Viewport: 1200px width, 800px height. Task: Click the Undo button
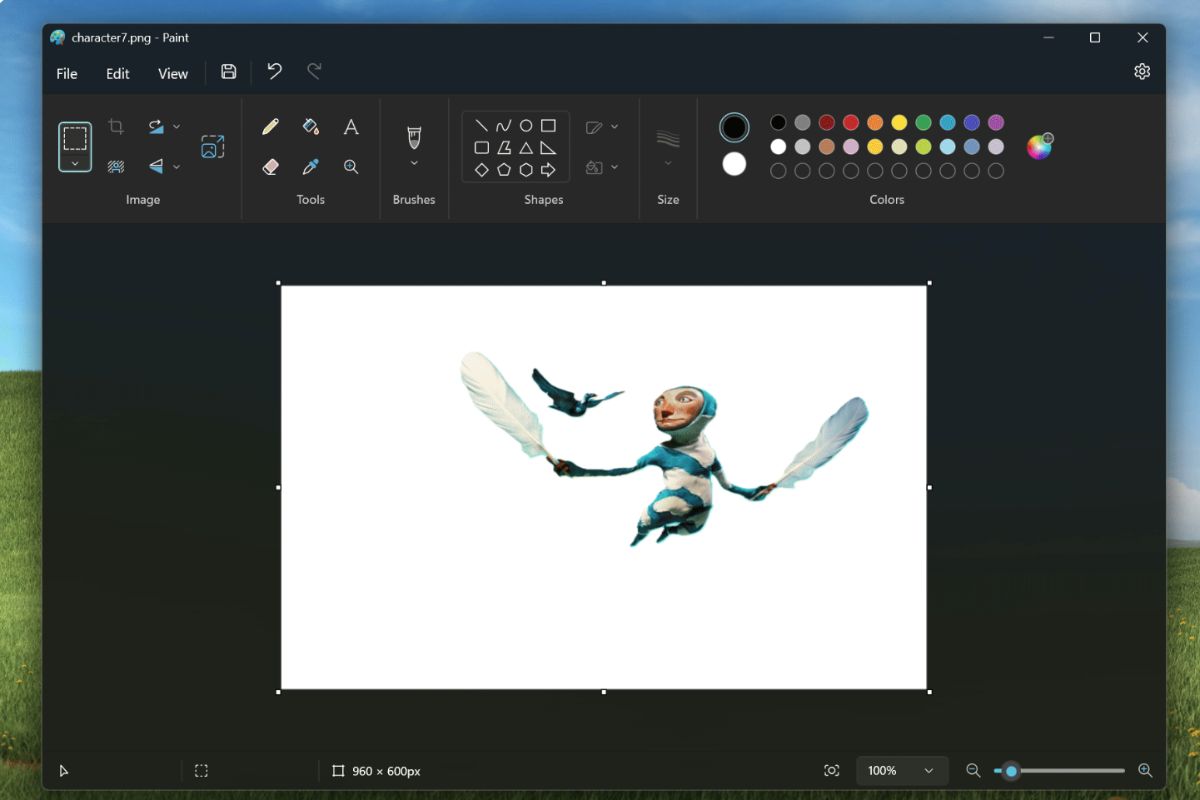(274, 71)
